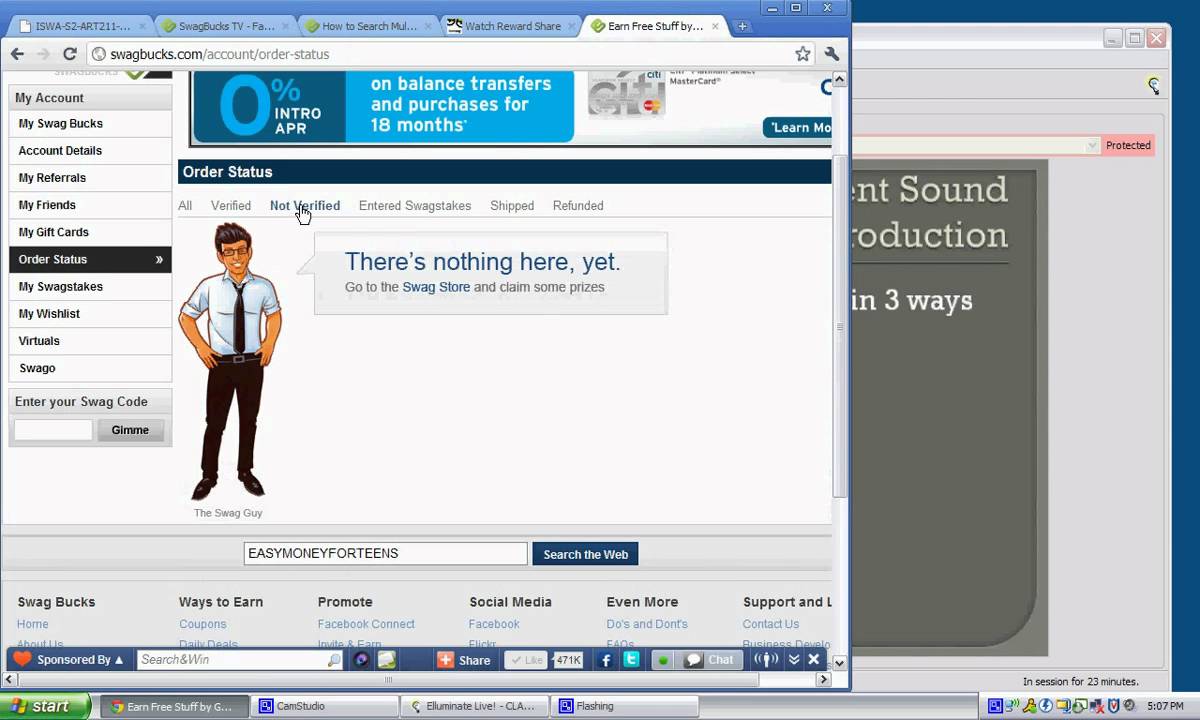1200x720 pixels.
Task: Click the Share plus button
Action: pos(464,660)
